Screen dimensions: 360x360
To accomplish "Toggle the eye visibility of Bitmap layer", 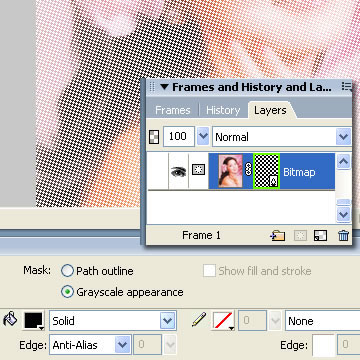I will tap(179, 172).
